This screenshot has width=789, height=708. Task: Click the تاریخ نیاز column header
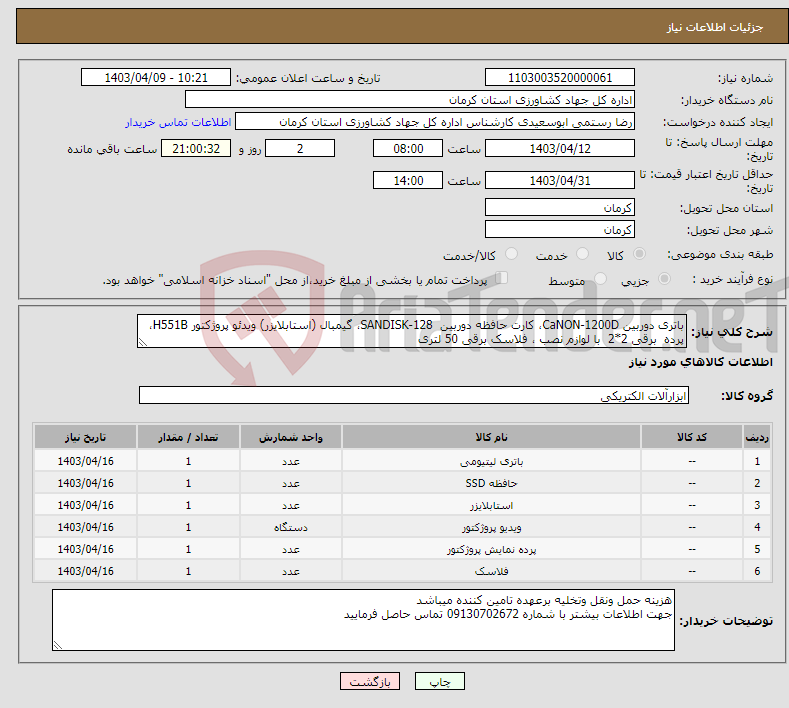pos(86,437)
